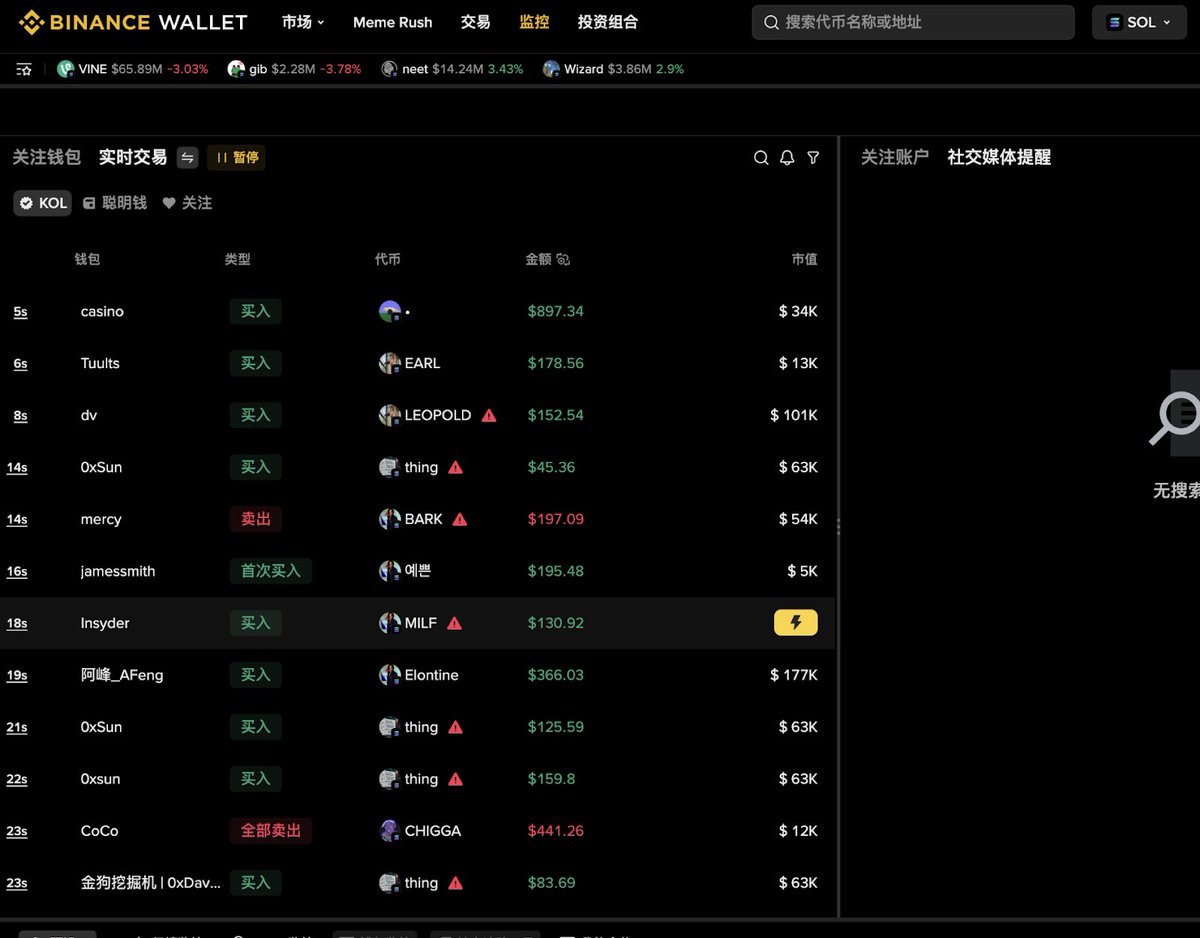1200x938 pixels.
Task: Select the 监控 menu item
Action: tap(534, 22)
